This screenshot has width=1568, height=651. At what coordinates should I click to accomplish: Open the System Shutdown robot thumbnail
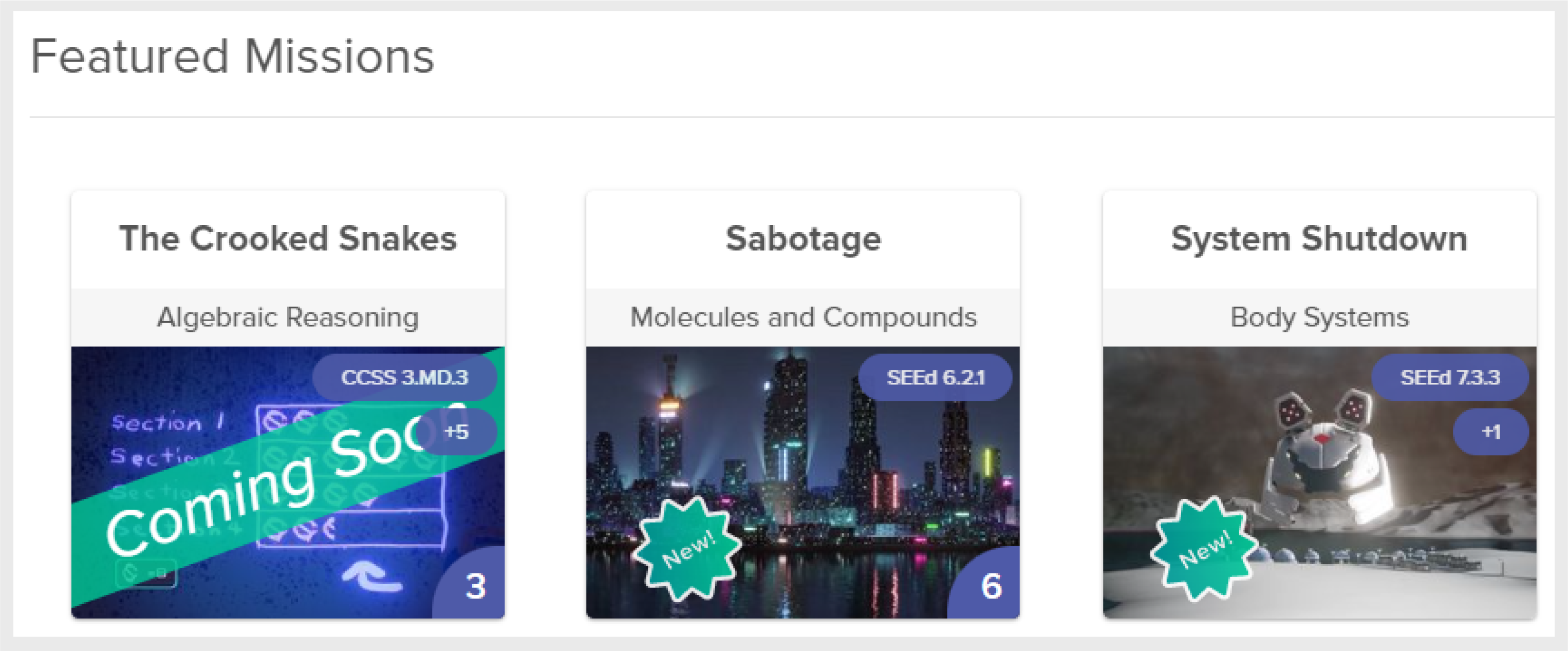coord(1319,482)
